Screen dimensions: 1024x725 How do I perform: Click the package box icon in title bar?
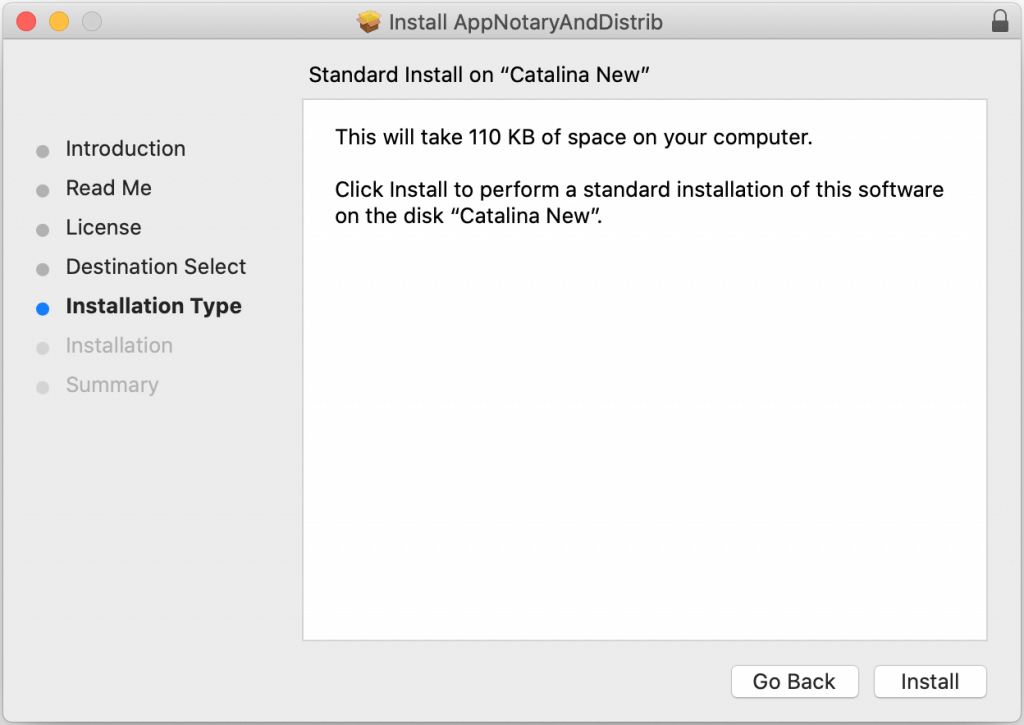369,21
